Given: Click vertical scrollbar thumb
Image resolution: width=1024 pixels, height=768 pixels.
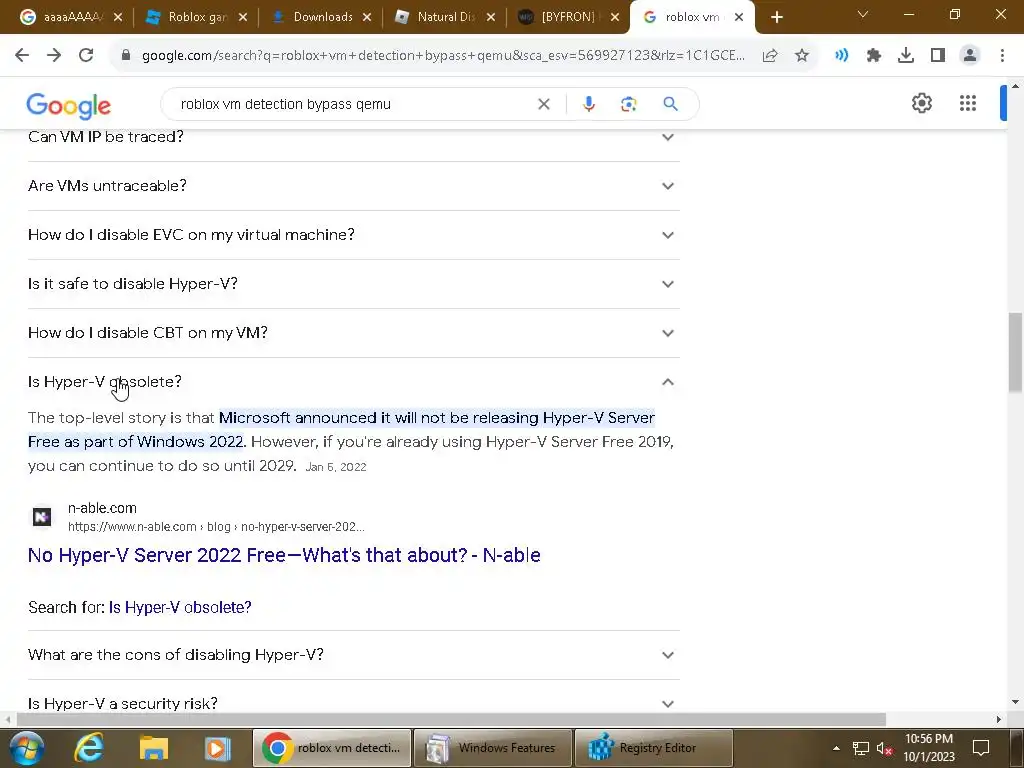Looking at the screenshot, I should [x=1015, y=353].
